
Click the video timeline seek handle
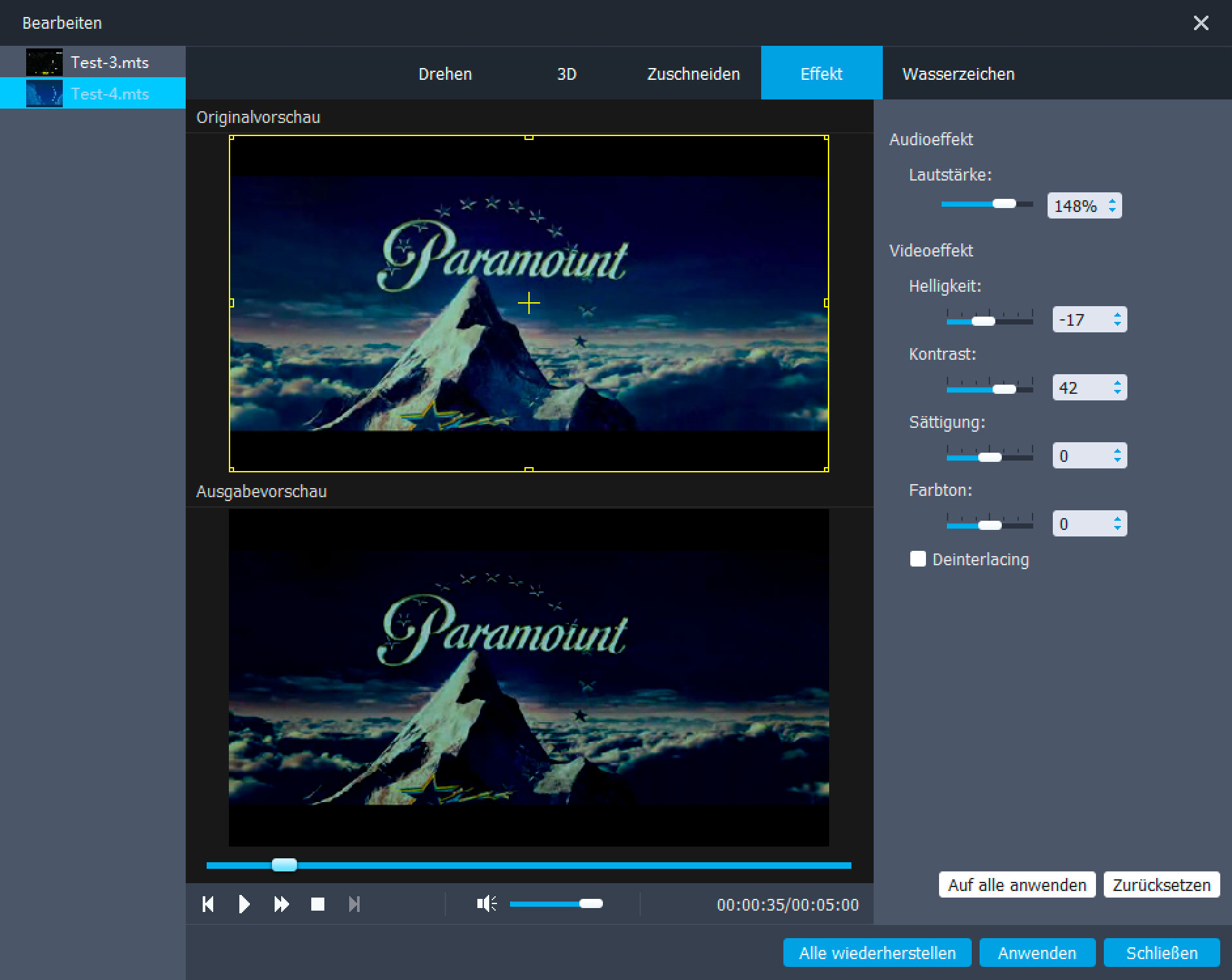284,865
